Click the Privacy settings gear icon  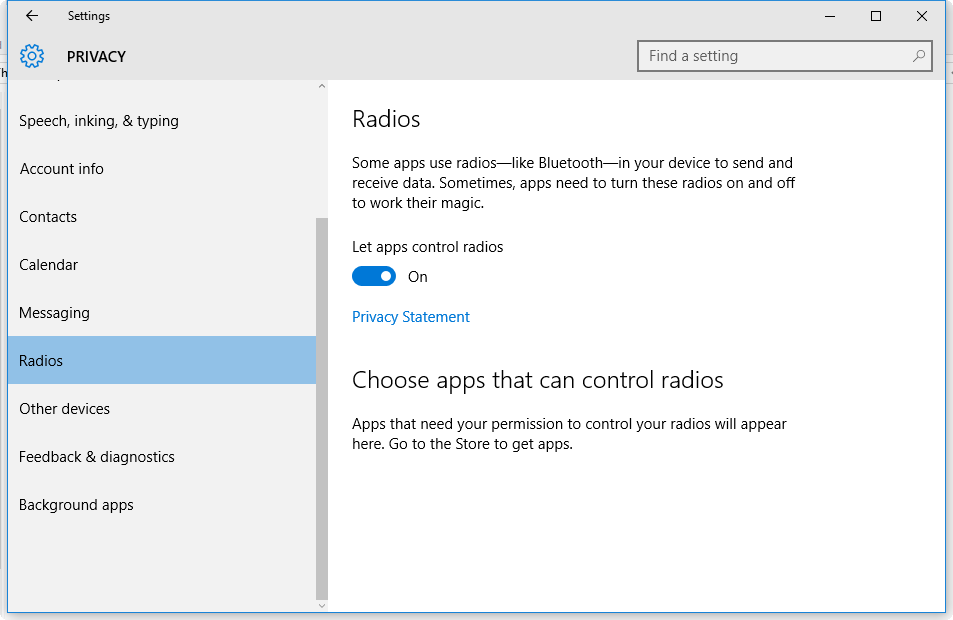(32, 56)
